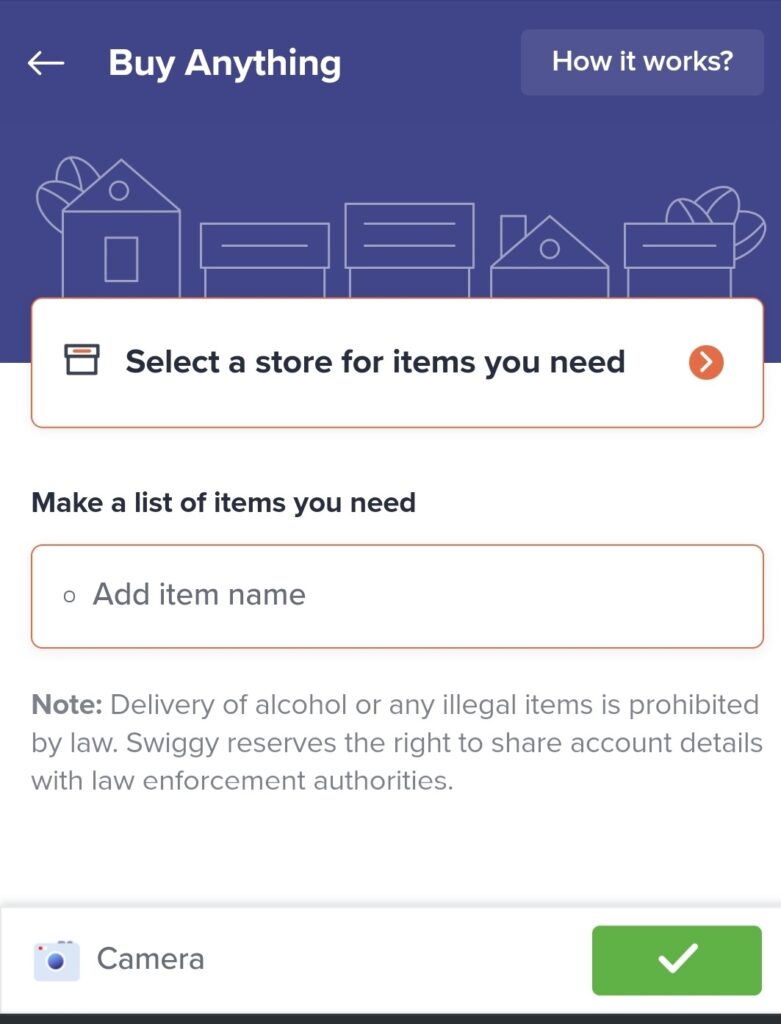The width and height of the screenshot is (781, 1024).
Task: Tap the store box icon
Action: pos(82,360)
